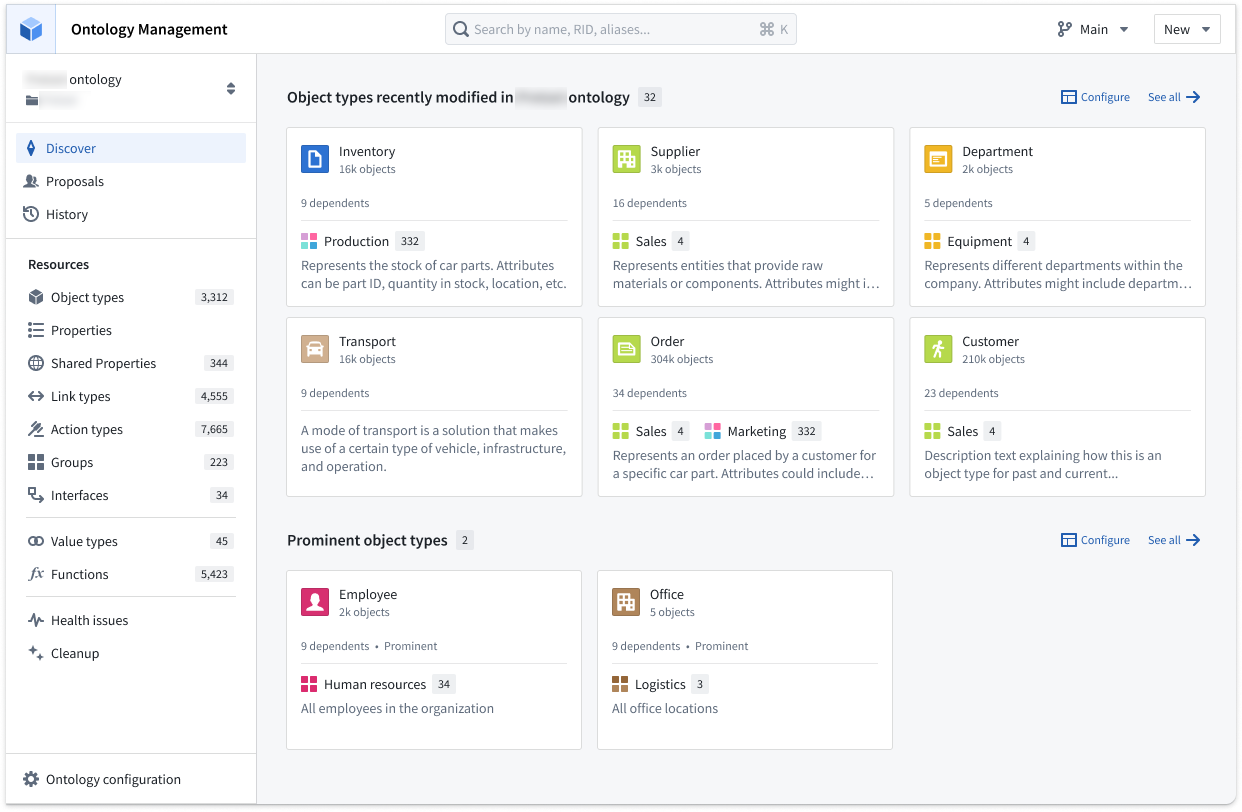Click See all for recently modified object types
Image resolution: width=1242 pixels, height=812 pixels.
coord(1174,97)
